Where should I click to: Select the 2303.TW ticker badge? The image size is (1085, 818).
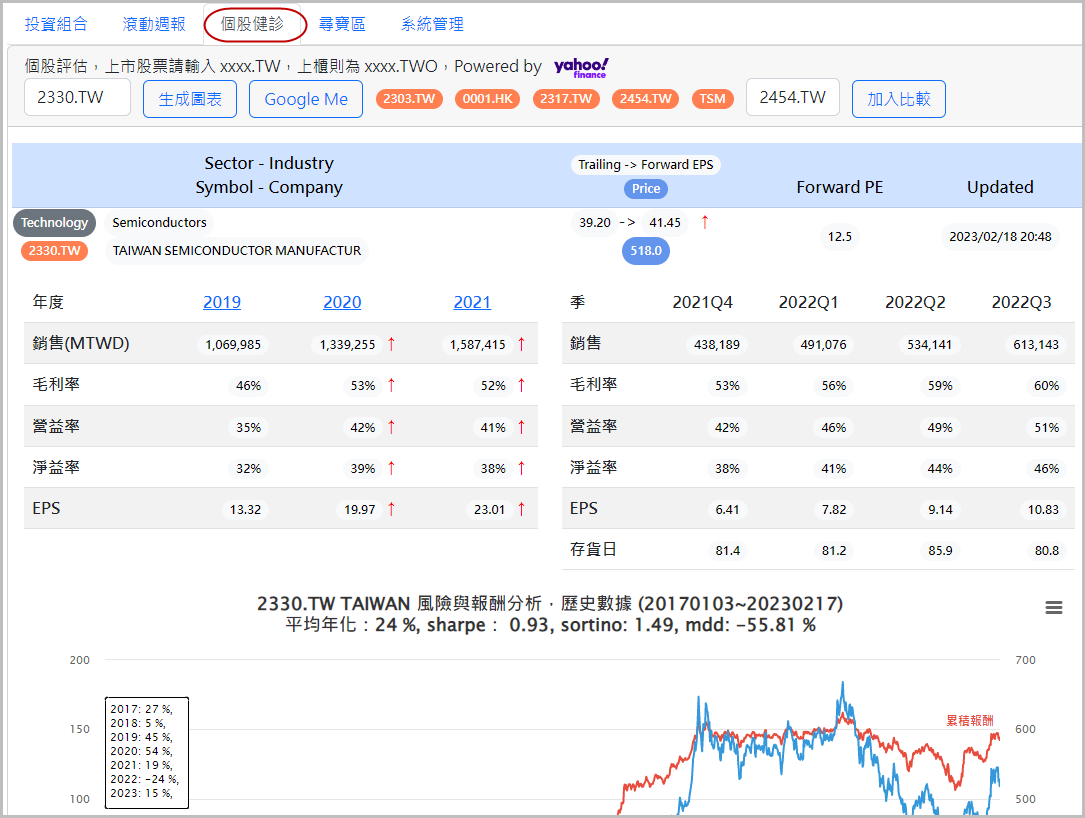coord(411,99)
